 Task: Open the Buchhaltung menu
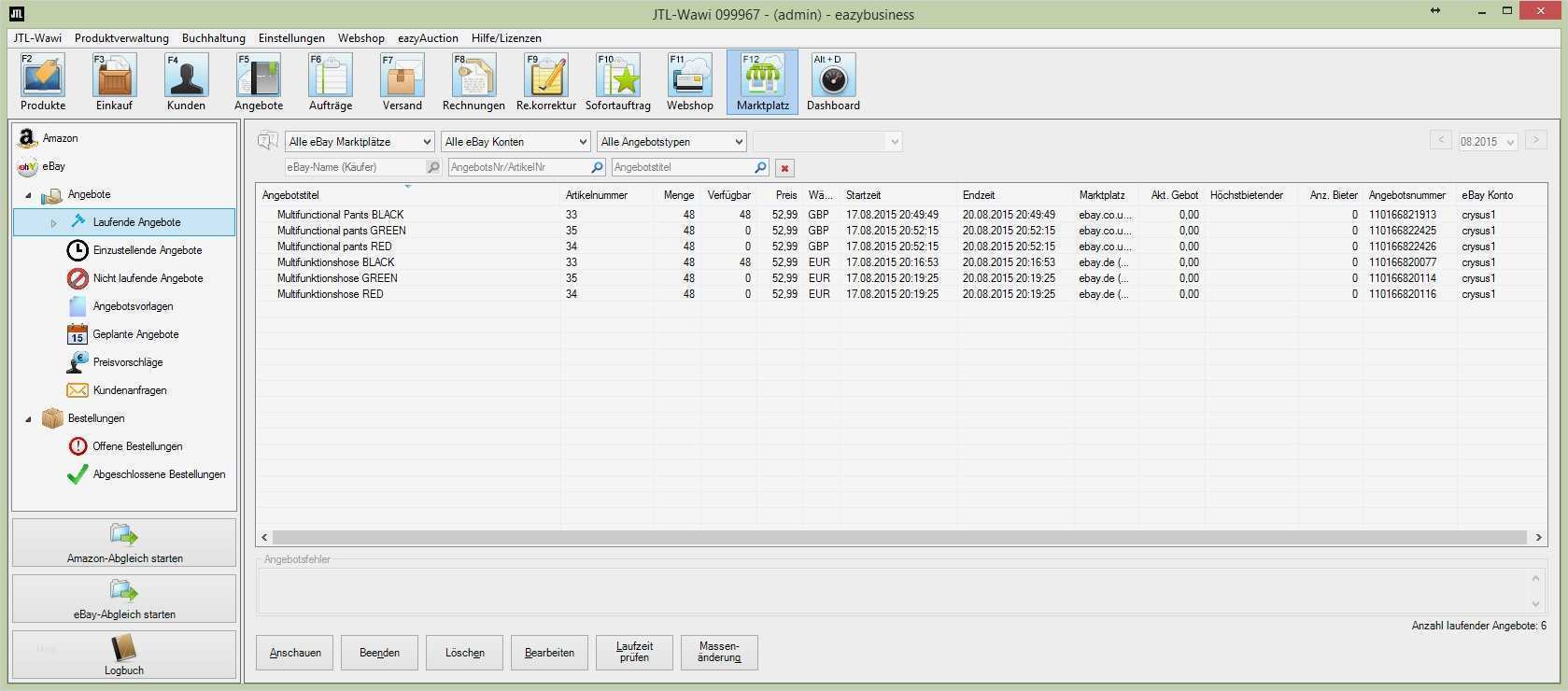pos(214,38)
